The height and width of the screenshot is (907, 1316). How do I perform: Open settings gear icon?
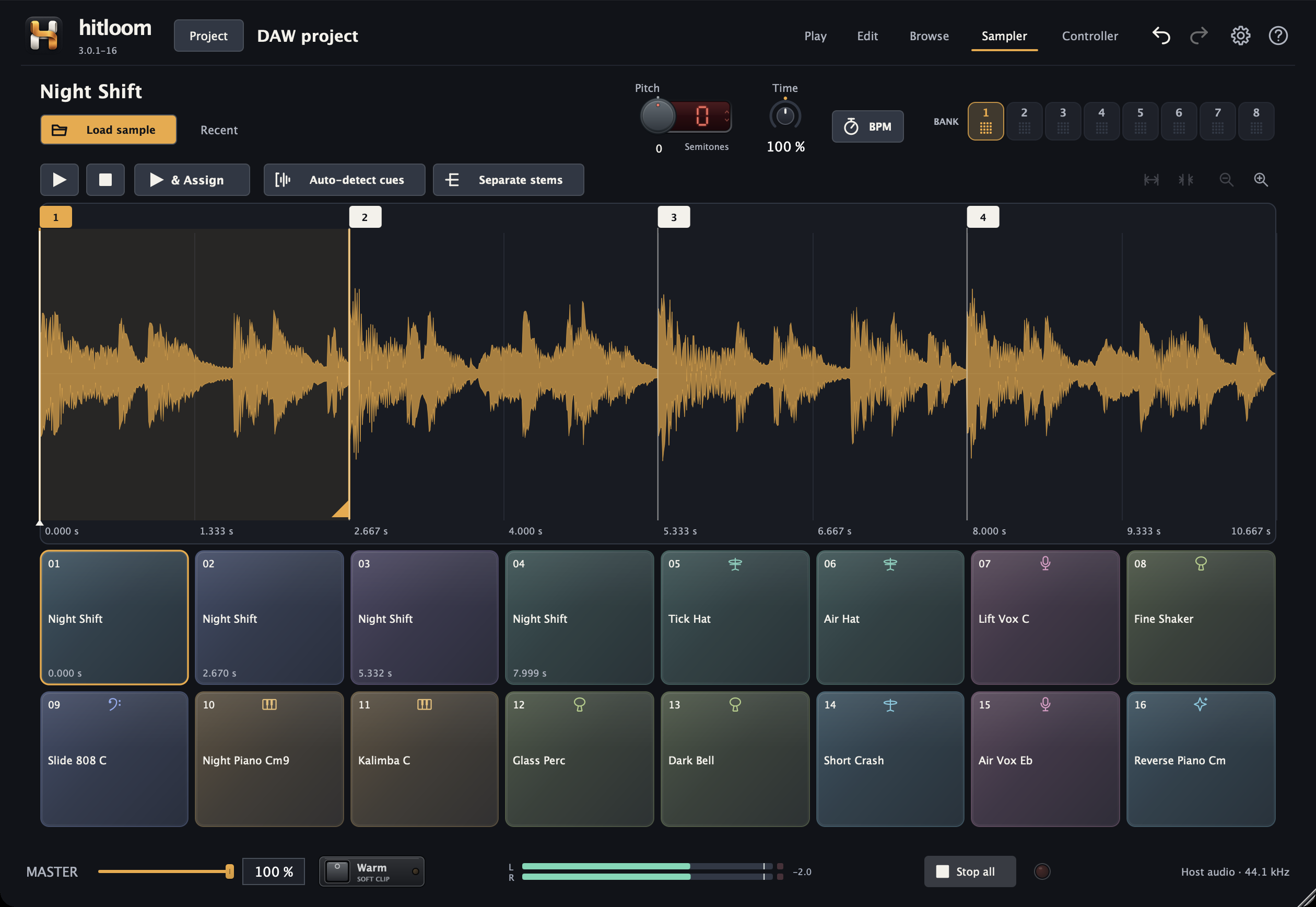1240,36
